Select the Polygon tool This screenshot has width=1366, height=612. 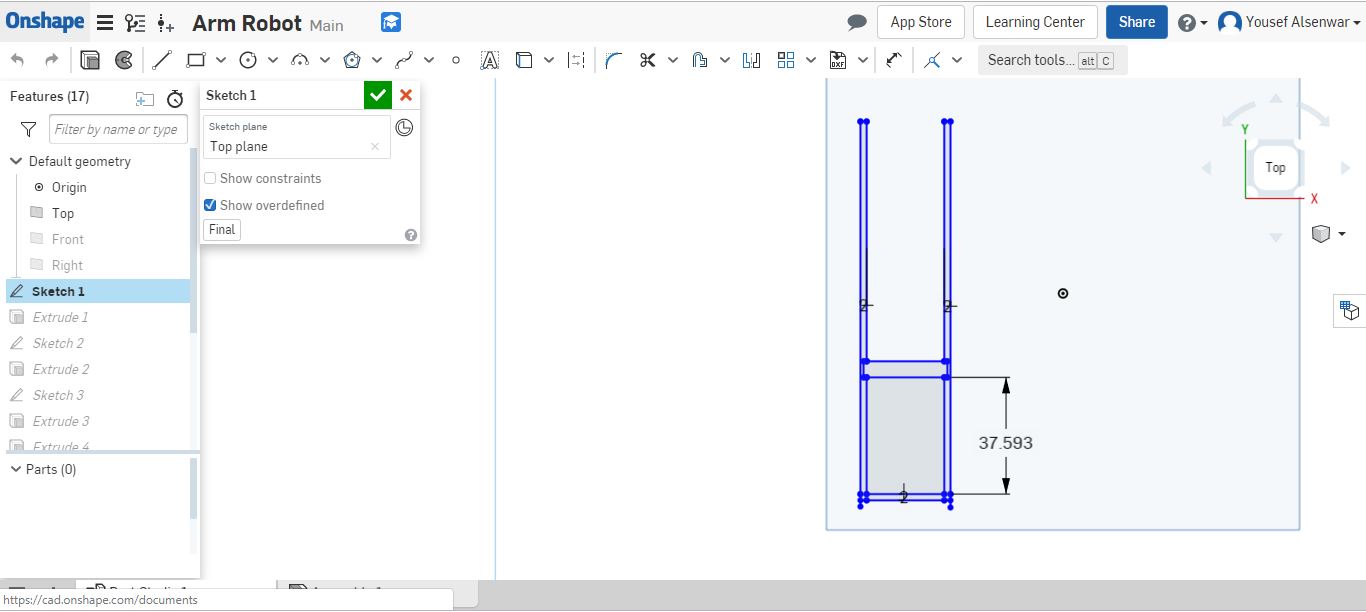coord(352,60)
